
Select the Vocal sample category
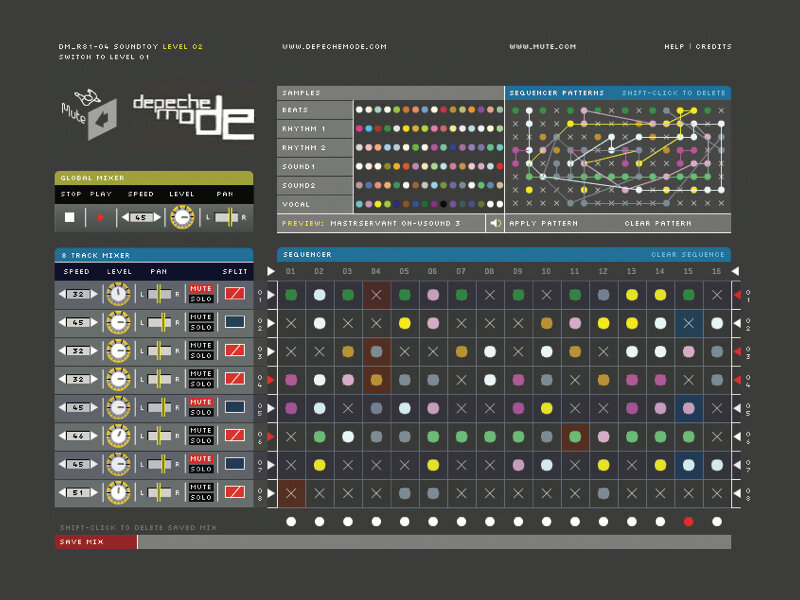coord(315,204)
